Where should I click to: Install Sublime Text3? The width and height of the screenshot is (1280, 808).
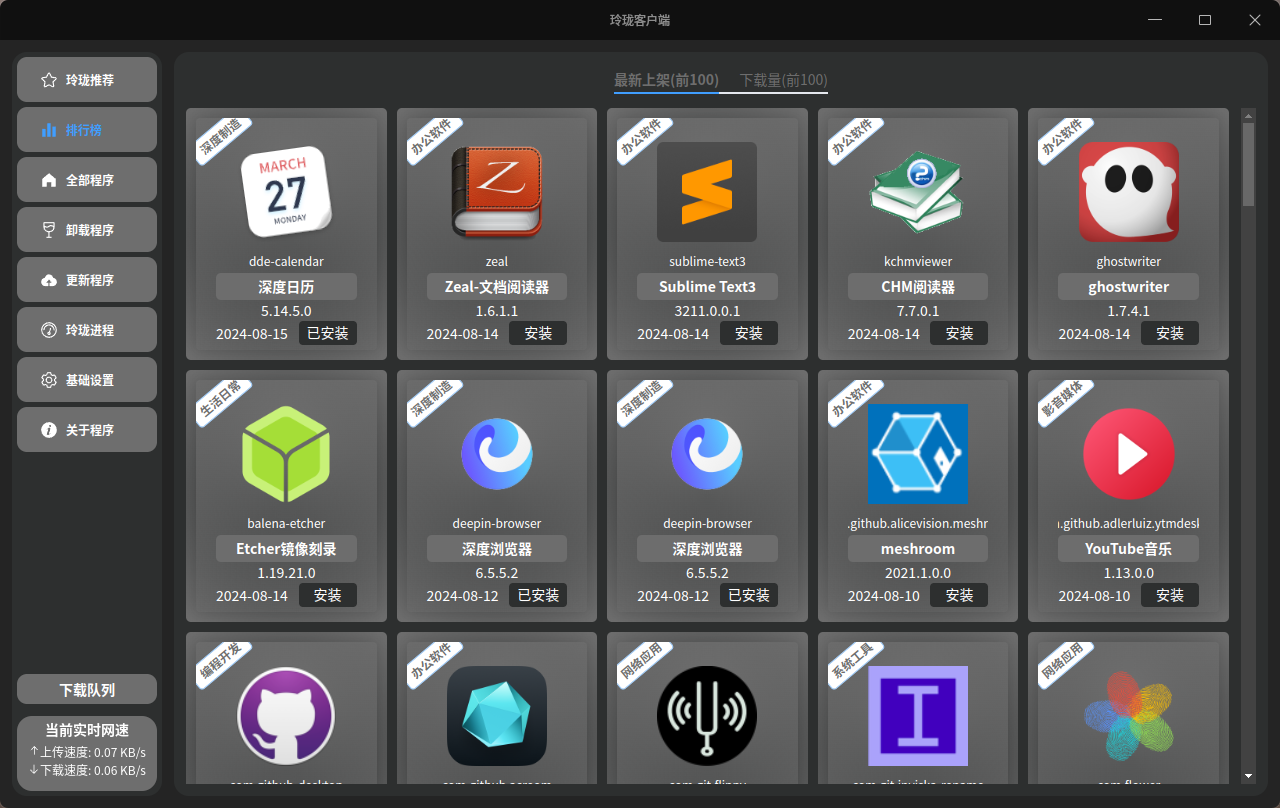pyautogui.click(x=749, y=333)
